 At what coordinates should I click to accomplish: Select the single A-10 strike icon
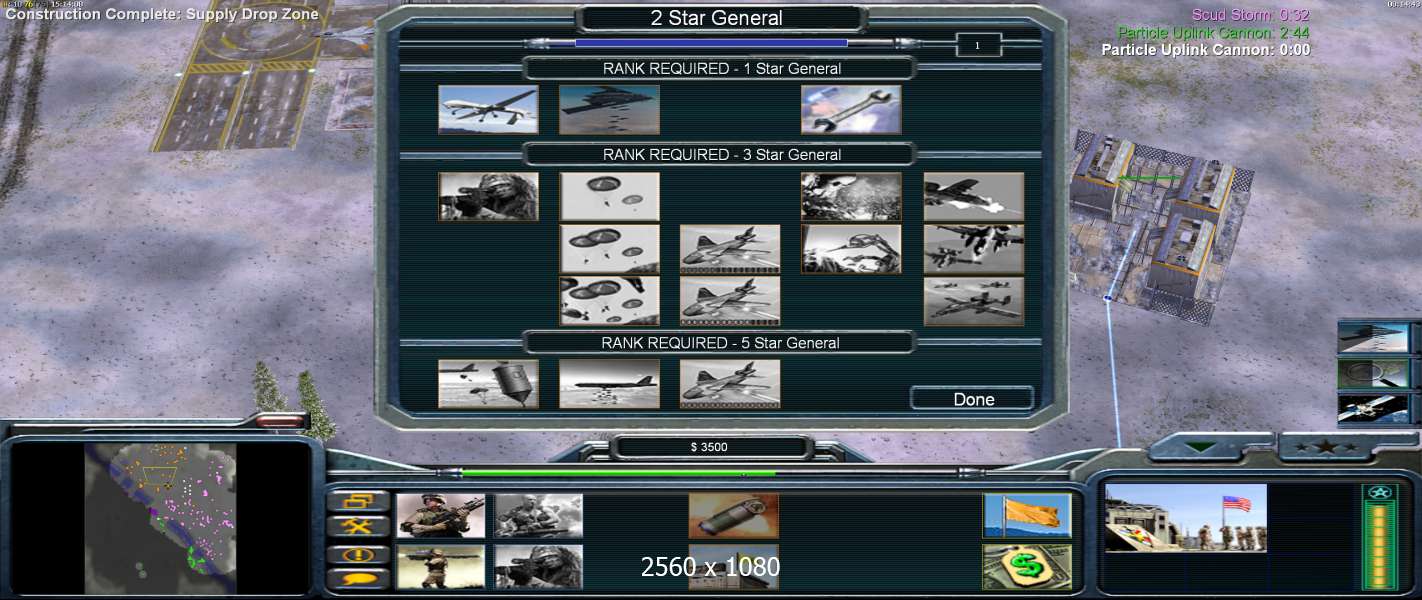(974, 196)
